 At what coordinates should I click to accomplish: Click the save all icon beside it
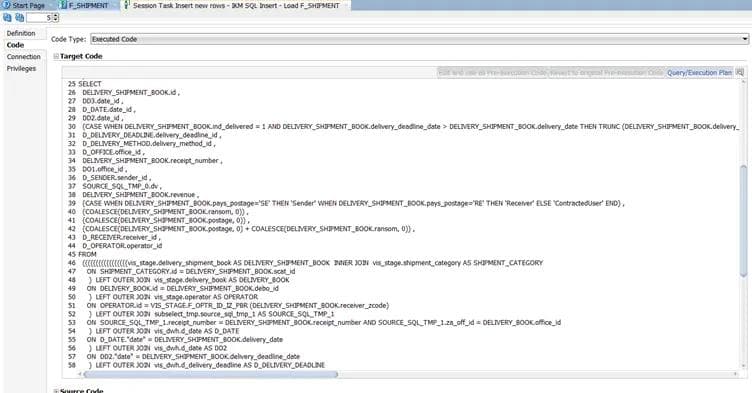click(20, 17)
